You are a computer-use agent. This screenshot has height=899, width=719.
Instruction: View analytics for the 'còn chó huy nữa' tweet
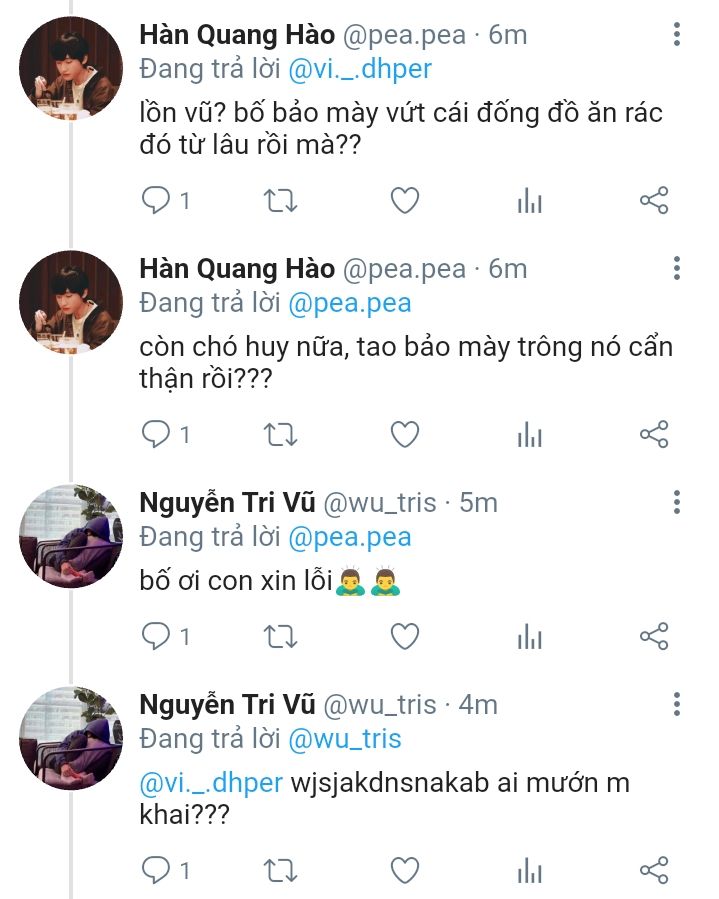[529, 435]
